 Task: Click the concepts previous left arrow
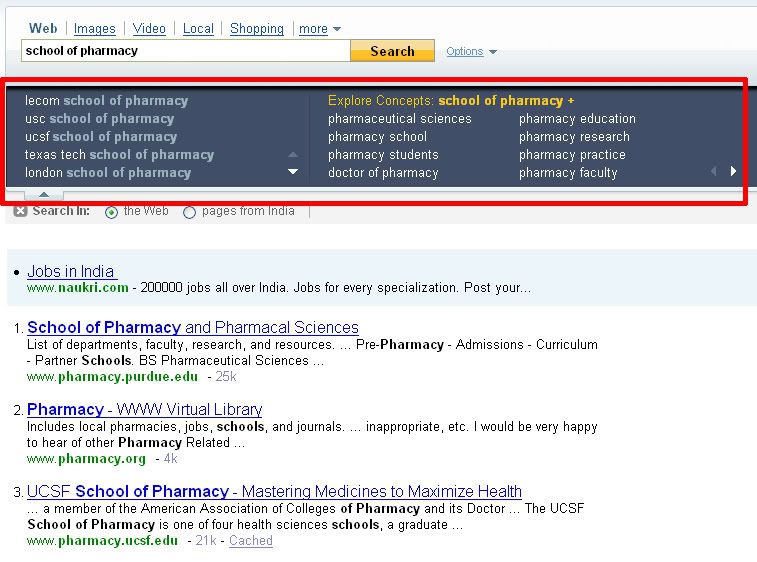click(x=714, y=171)
